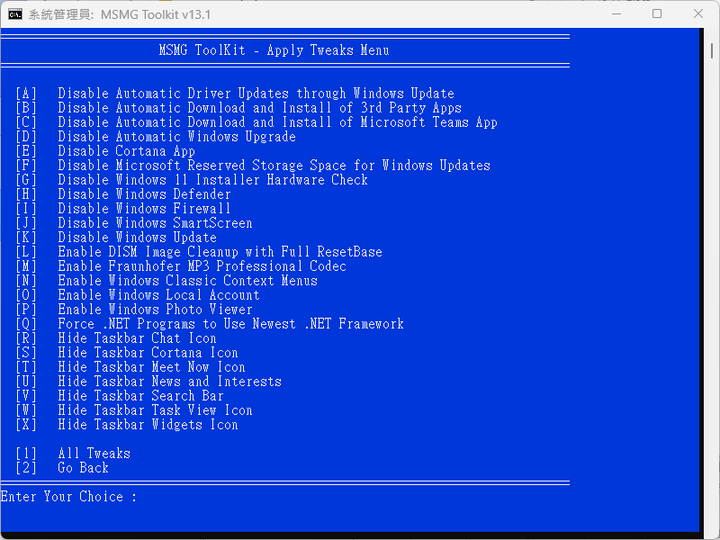720x540 pixels.
Task: Select Disable Microsoft Reserved Storage Space entry
Action: (253, 165)
